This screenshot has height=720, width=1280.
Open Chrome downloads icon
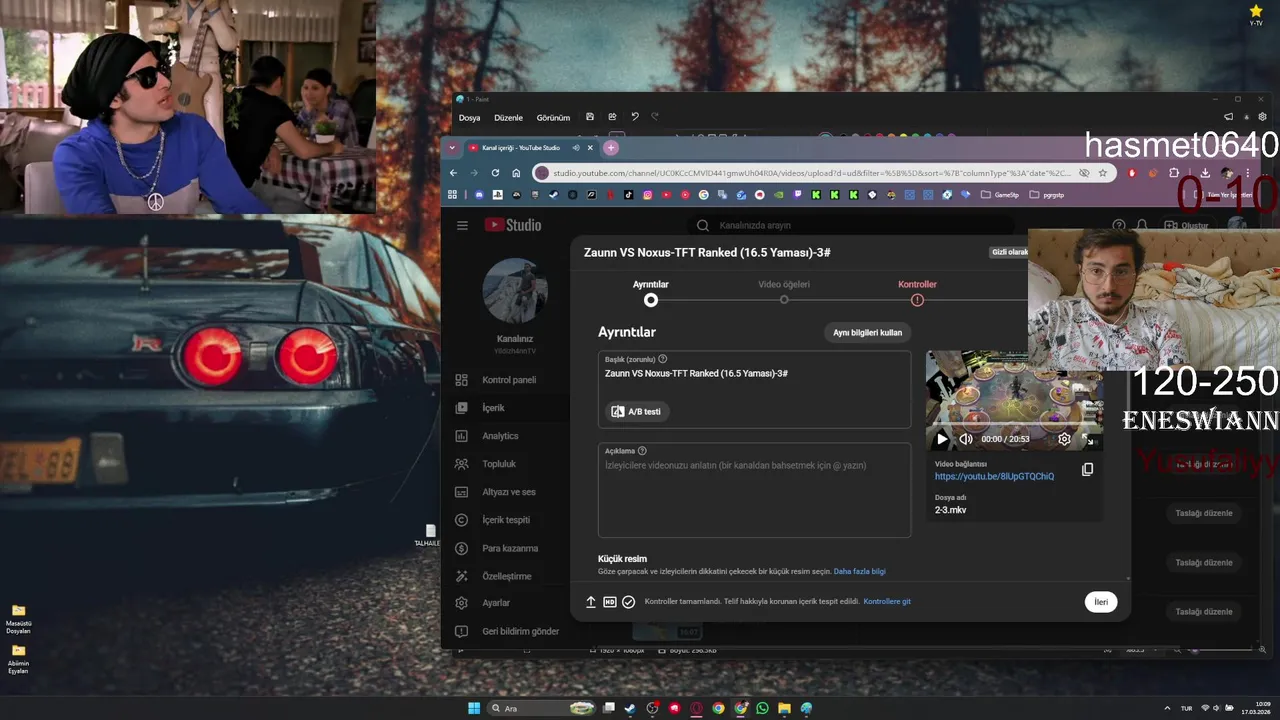click(1205, 173)
